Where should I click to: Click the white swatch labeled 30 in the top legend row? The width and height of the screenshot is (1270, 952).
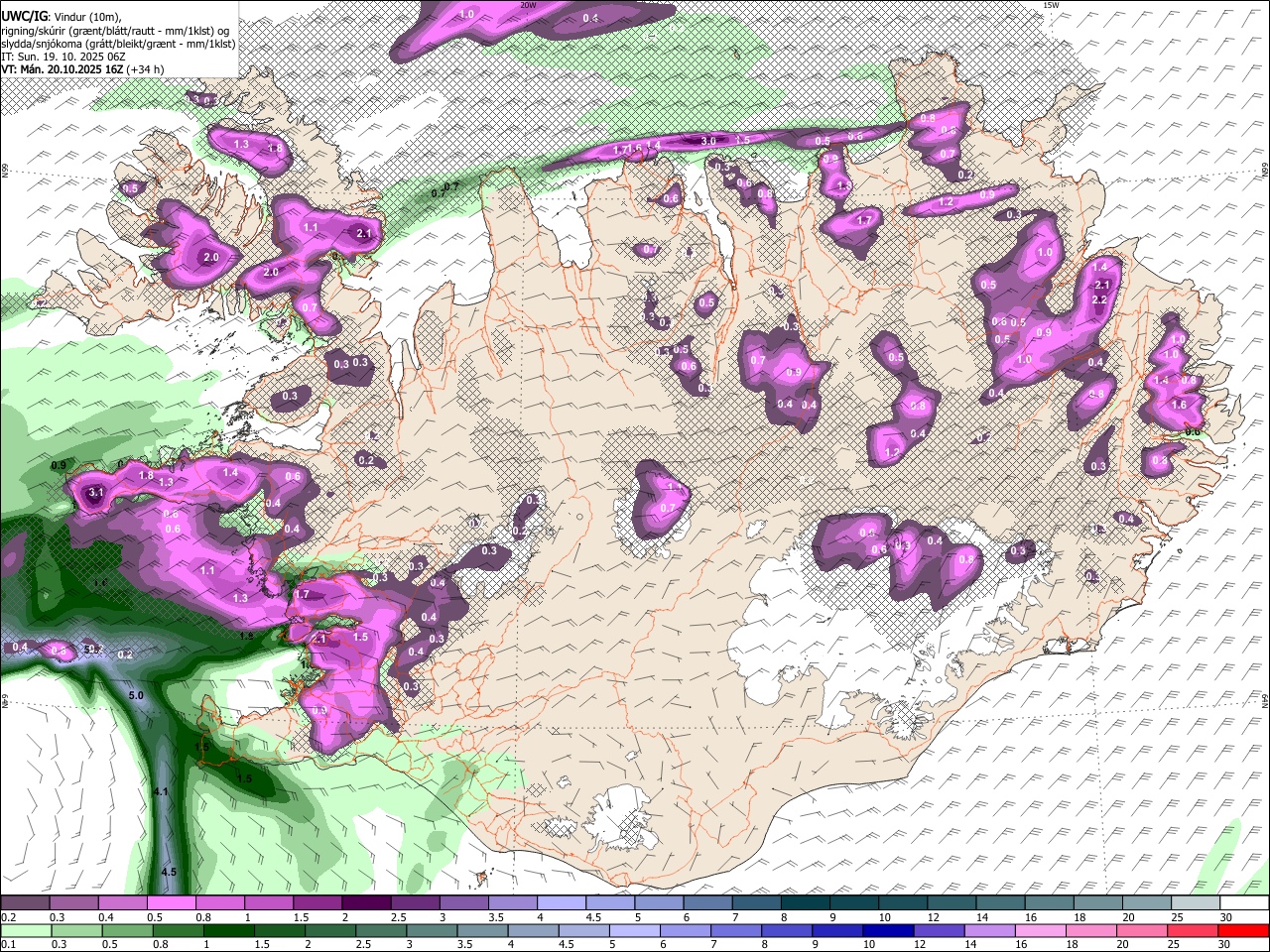coord(1244,902)
